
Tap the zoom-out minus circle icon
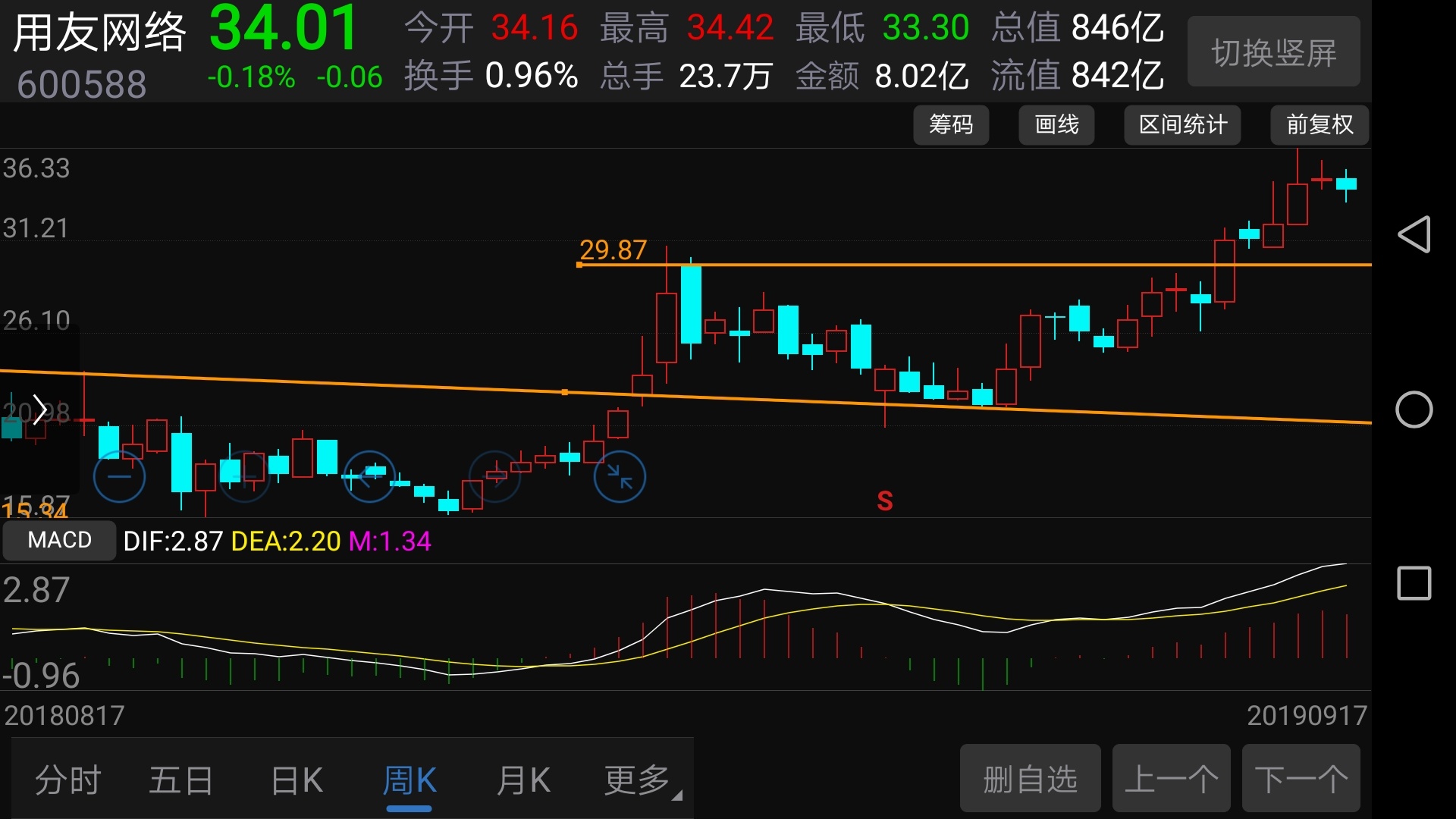click(x=119, y=476)
